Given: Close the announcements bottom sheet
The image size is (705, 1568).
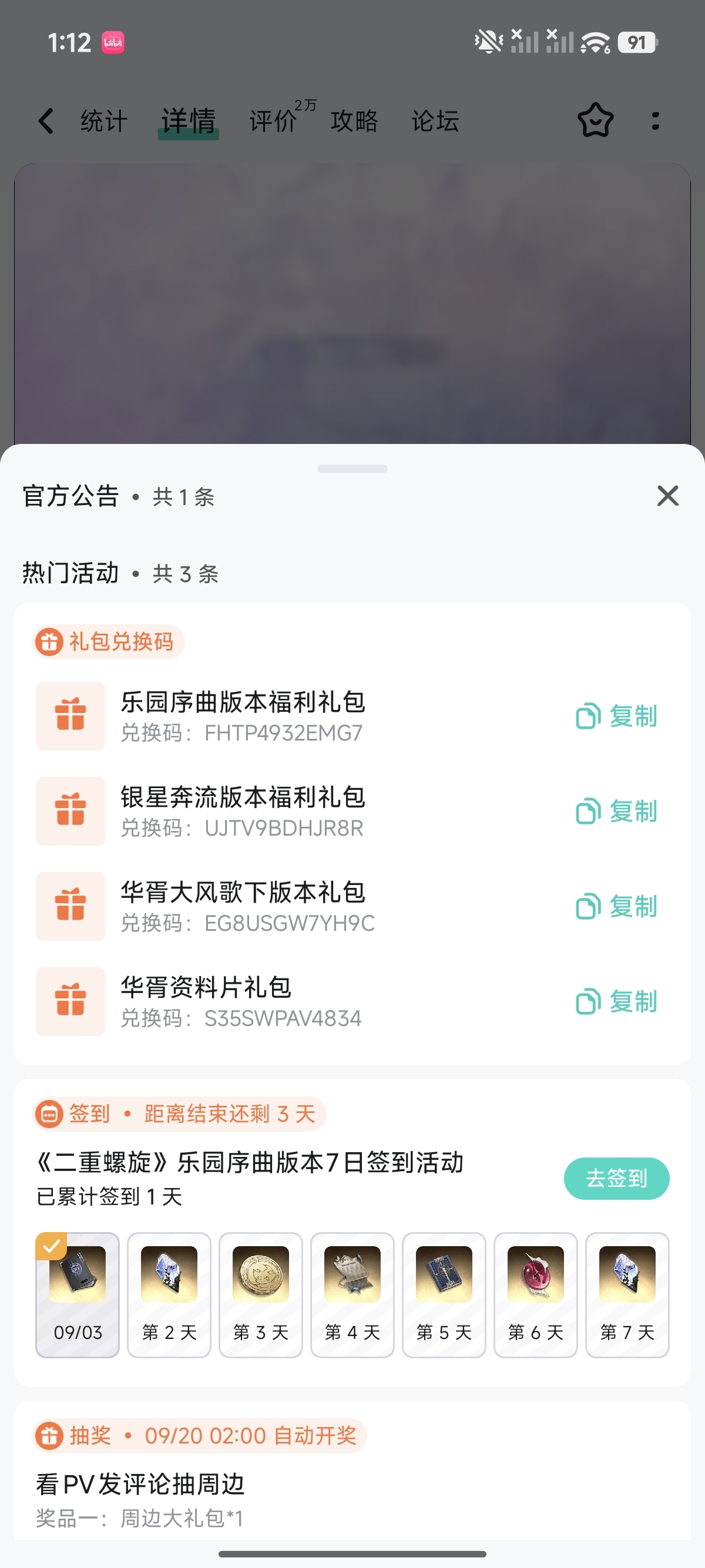Looking at the screenshot, I should coord(668,496).
